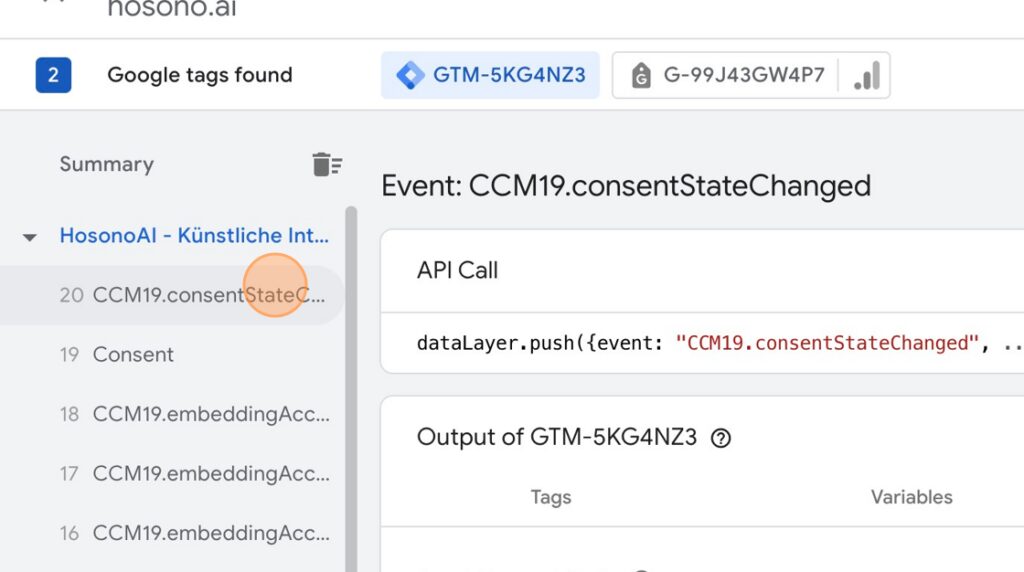Click the signal bars icon on G-99J43GW4P7 chip
This screenshot has width=1024, height=572.
[x=867, y=75]
